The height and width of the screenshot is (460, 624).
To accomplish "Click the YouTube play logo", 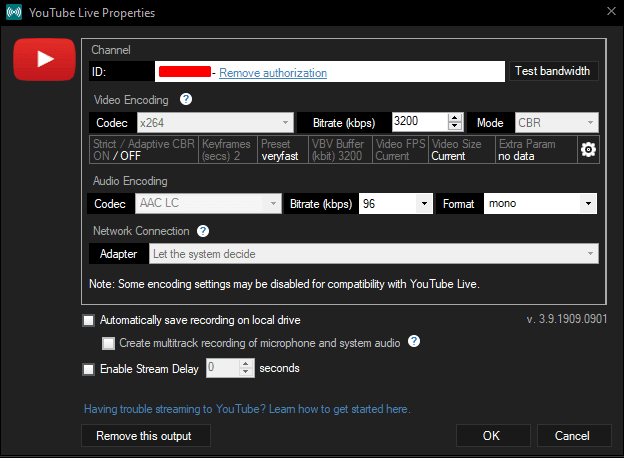I will (44, 59).
